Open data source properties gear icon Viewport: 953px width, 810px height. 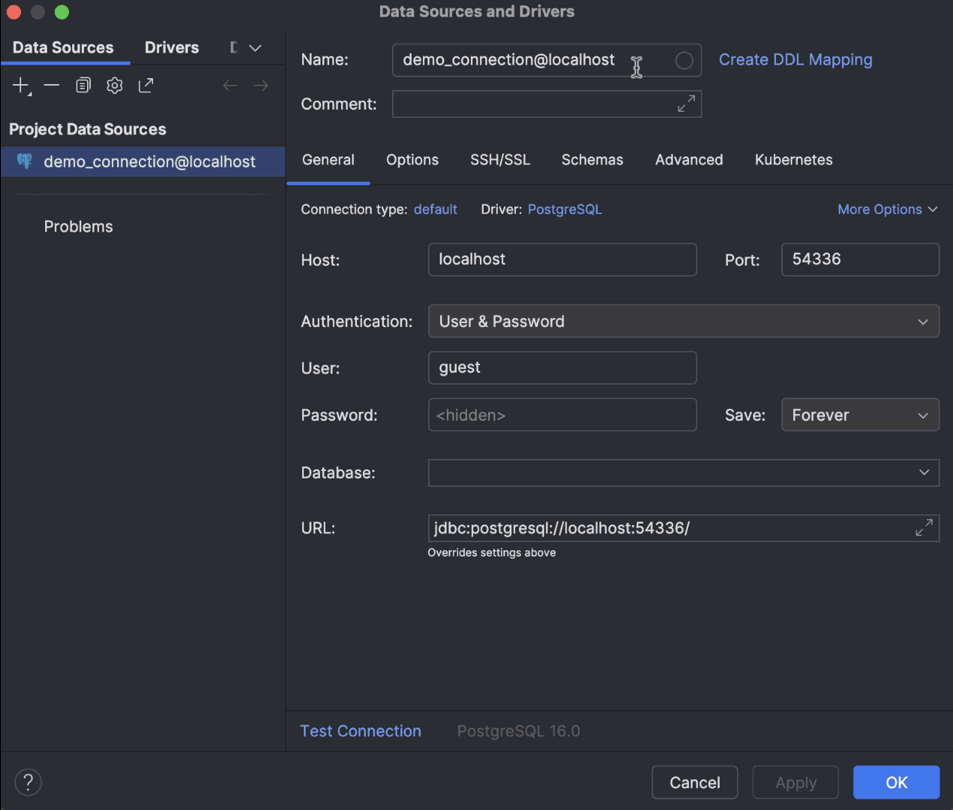pyautogui.click(x=114, y=86)
